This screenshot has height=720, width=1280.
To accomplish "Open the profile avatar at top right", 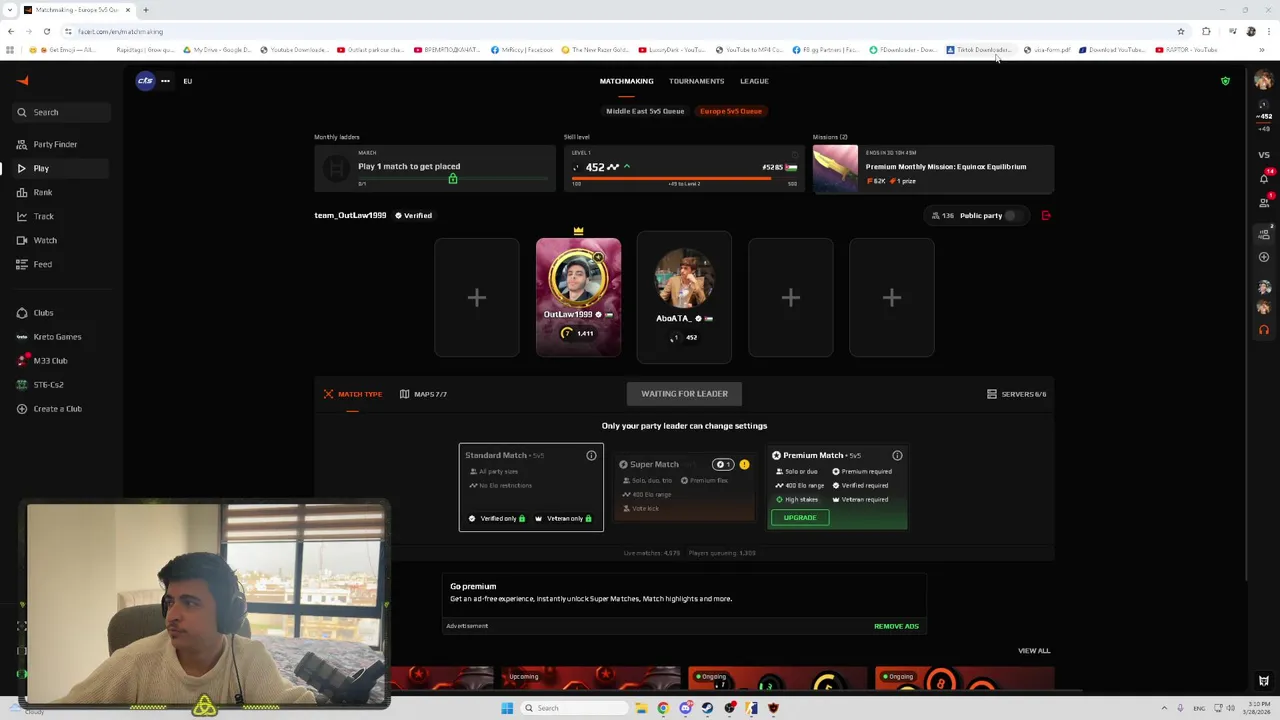I will click(1264, 81).
